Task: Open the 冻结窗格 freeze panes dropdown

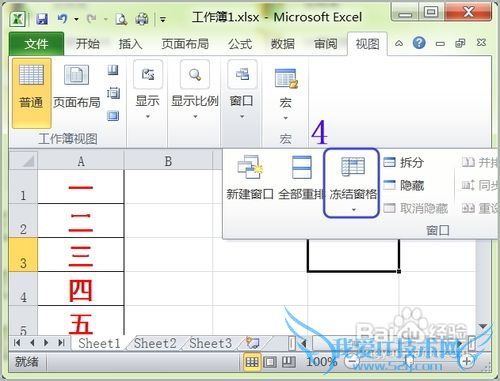Action: click(352, 183)
